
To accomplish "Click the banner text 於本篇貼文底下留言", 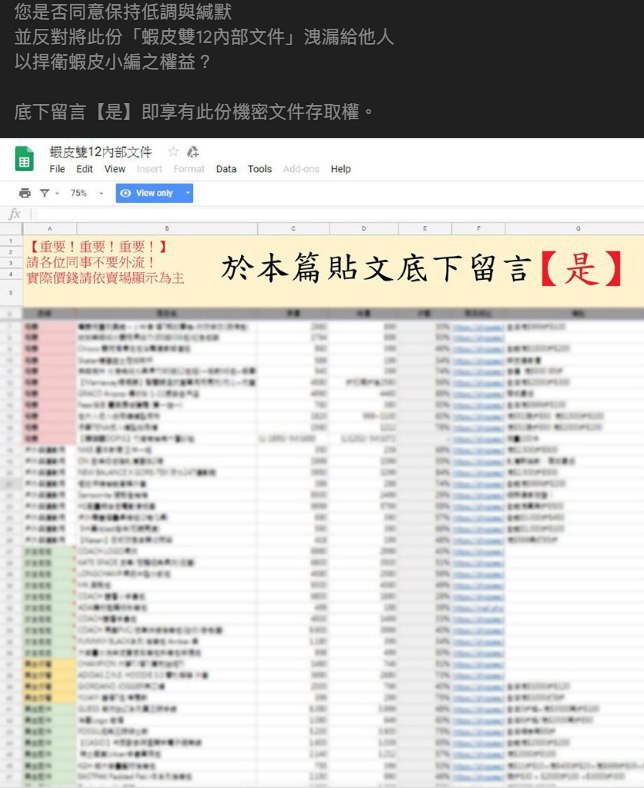I will (377, 268).
